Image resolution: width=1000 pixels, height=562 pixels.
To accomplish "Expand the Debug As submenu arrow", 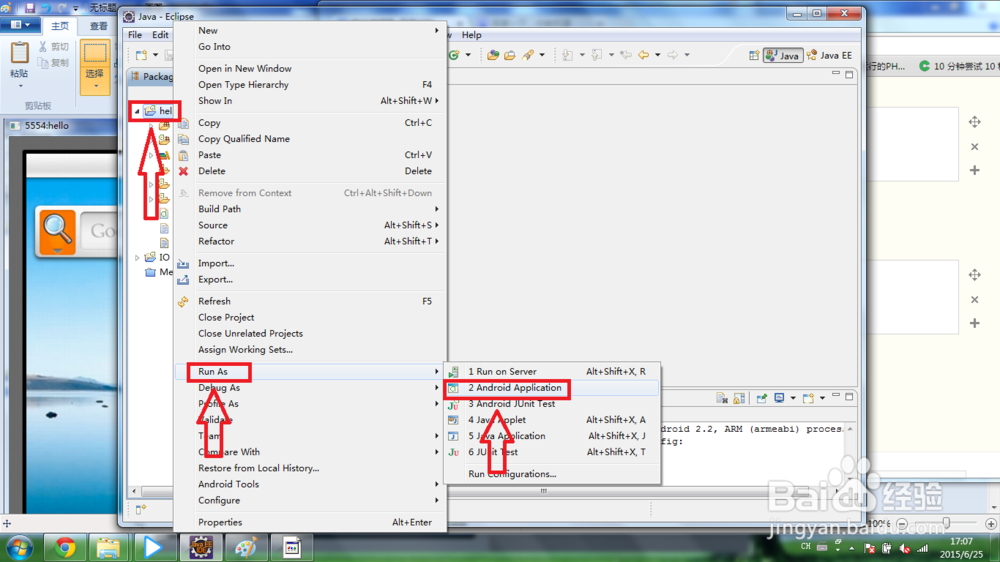I will click(437, 388).
